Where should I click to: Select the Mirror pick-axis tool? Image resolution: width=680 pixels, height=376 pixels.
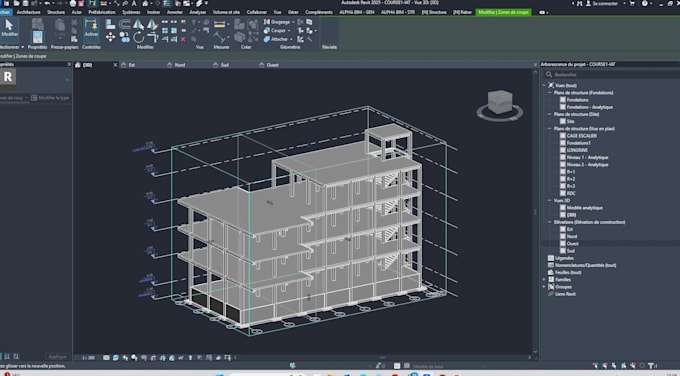pos(139,24)
